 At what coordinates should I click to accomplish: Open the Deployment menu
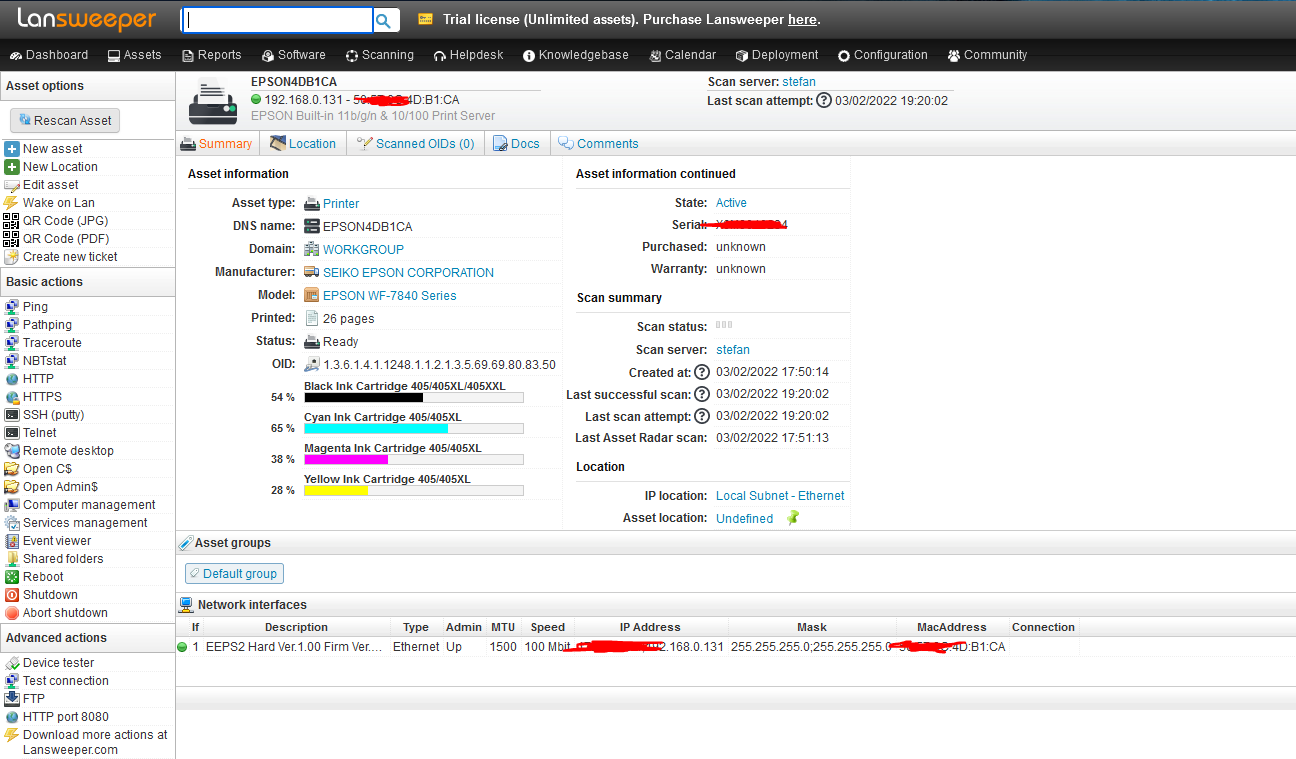tap(777, 55)
